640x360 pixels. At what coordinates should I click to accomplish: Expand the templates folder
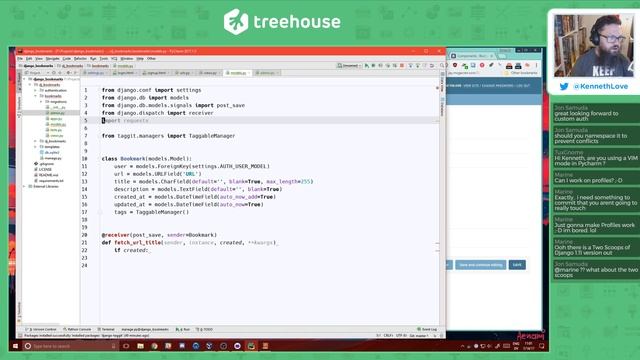coord(36,147)
